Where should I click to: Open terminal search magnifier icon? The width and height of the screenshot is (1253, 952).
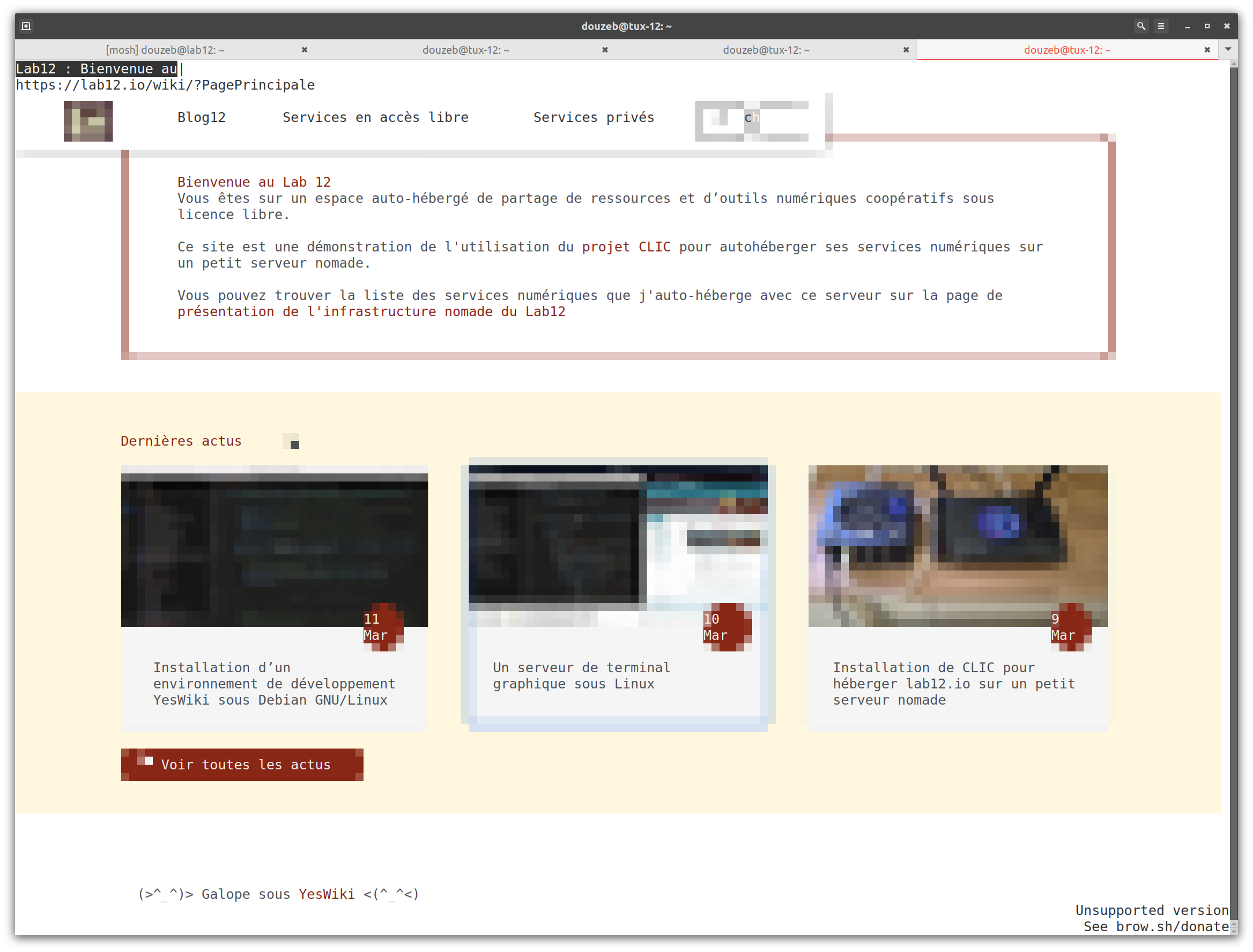click(1141, 26)
